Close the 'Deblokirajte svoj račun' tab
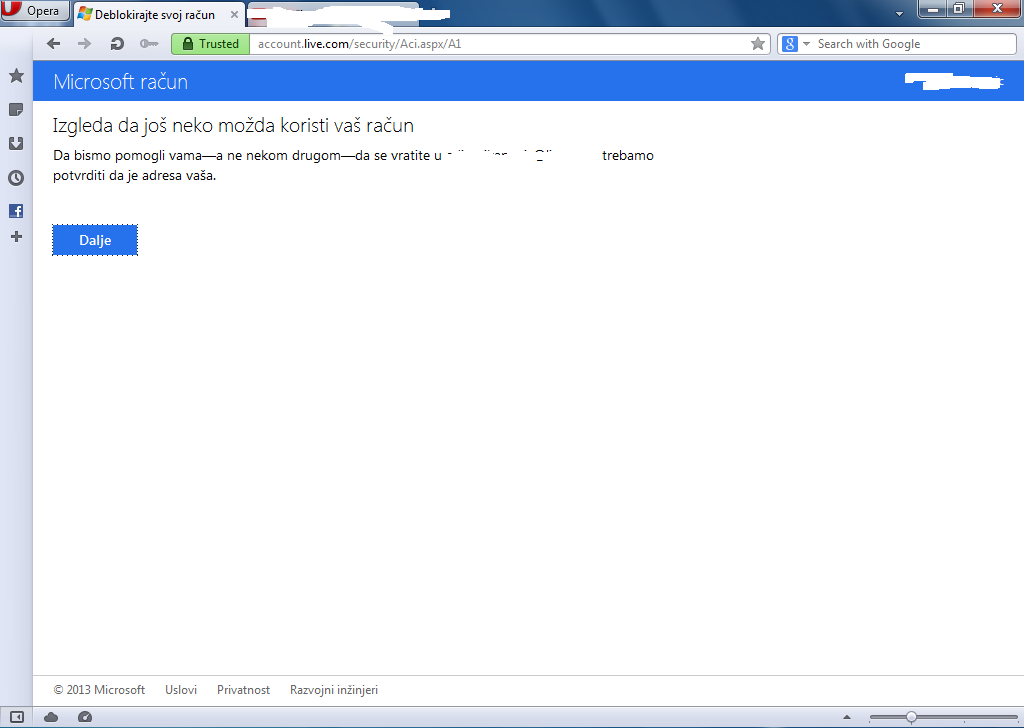This screenshot has height=728, width=1024. [x=234, y=14]
